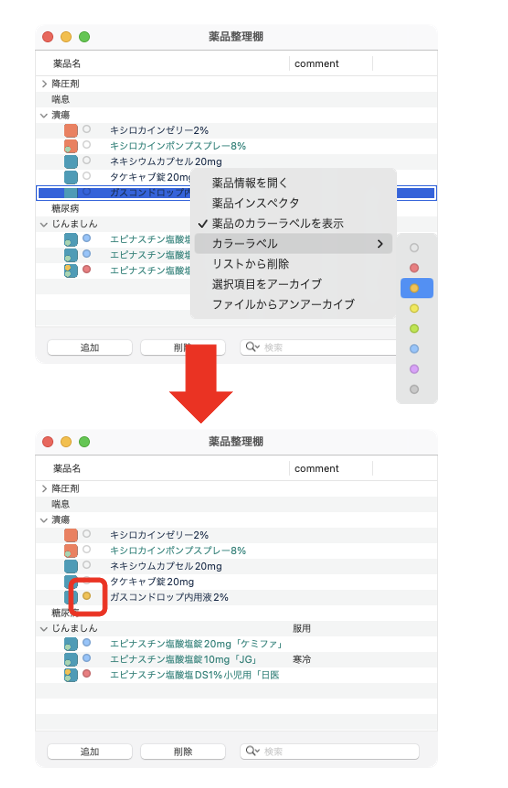Image resolution: width=508 pixels, height=788 pixels.
Task: Click search magnifier icon in lower window
Action: 250,751
